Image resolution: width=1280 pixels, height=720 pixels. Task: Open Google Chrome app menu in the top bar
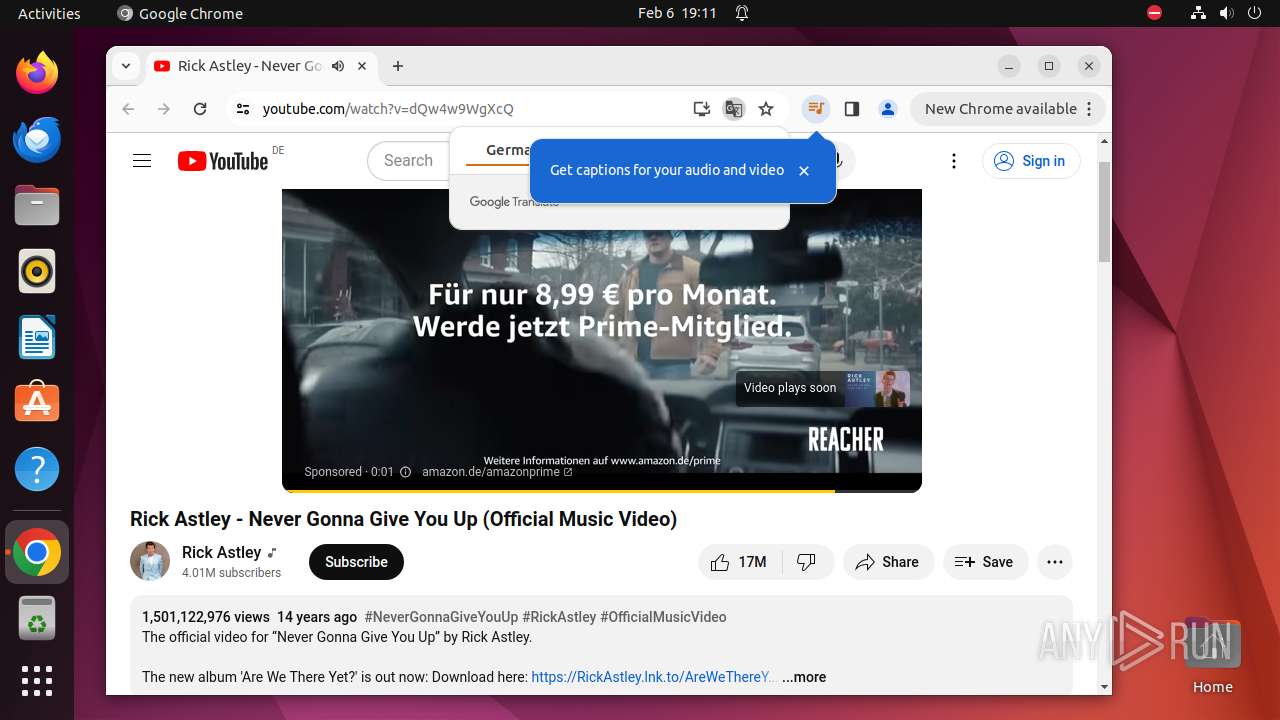180,13
